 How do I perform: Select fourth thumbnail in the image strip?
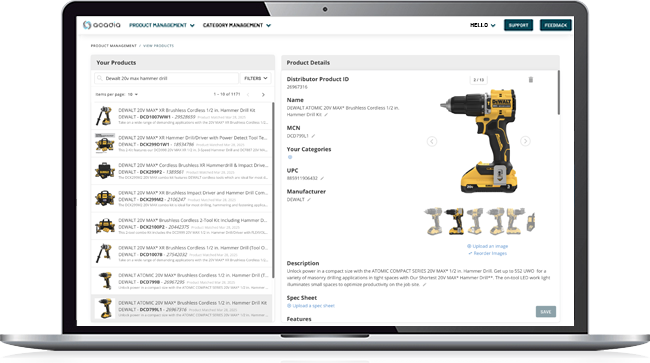(x=496, y=221)
